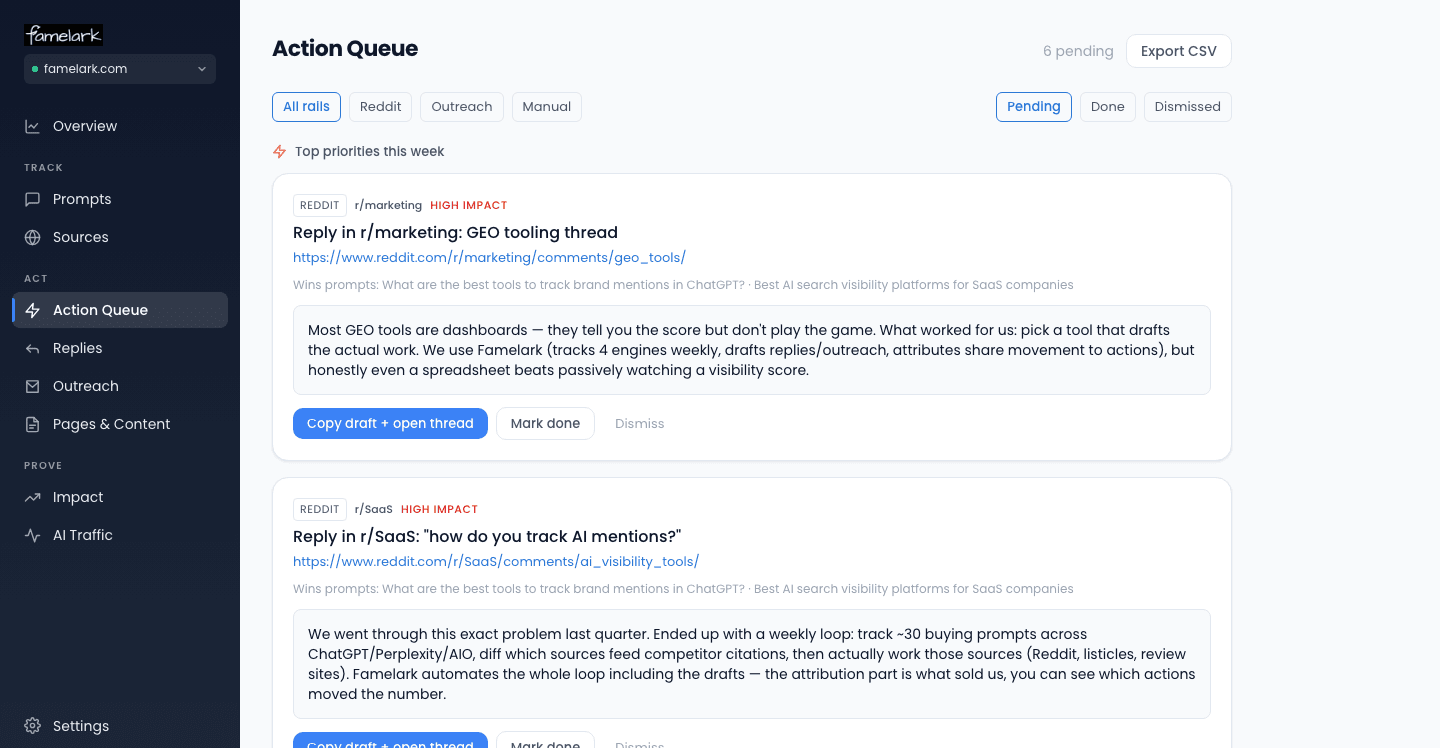Click the r/SaaS subreddit label
The image size is (1440, 748).
pos(374,509)
